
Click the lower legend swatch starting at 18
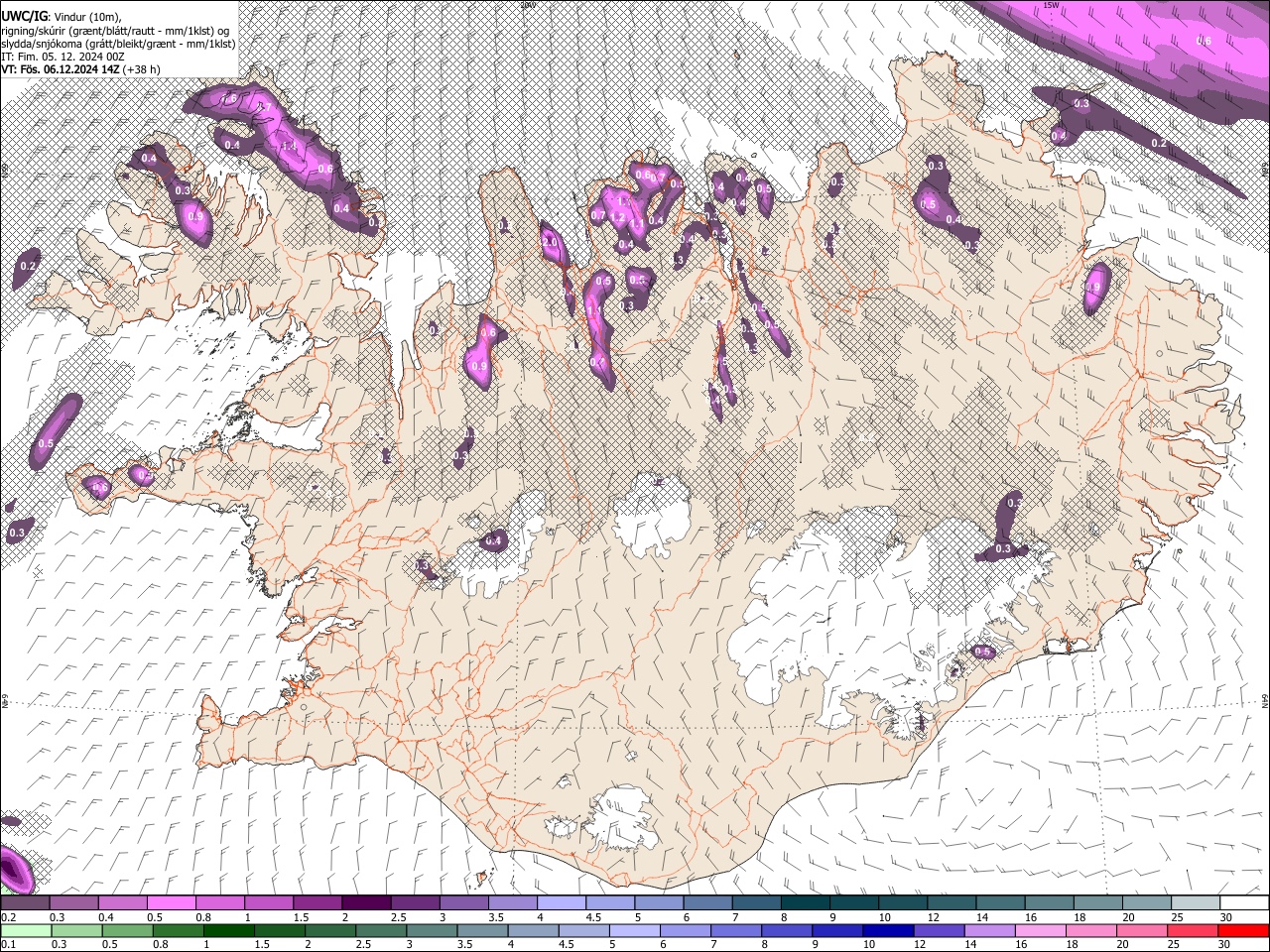[1089, 930]
